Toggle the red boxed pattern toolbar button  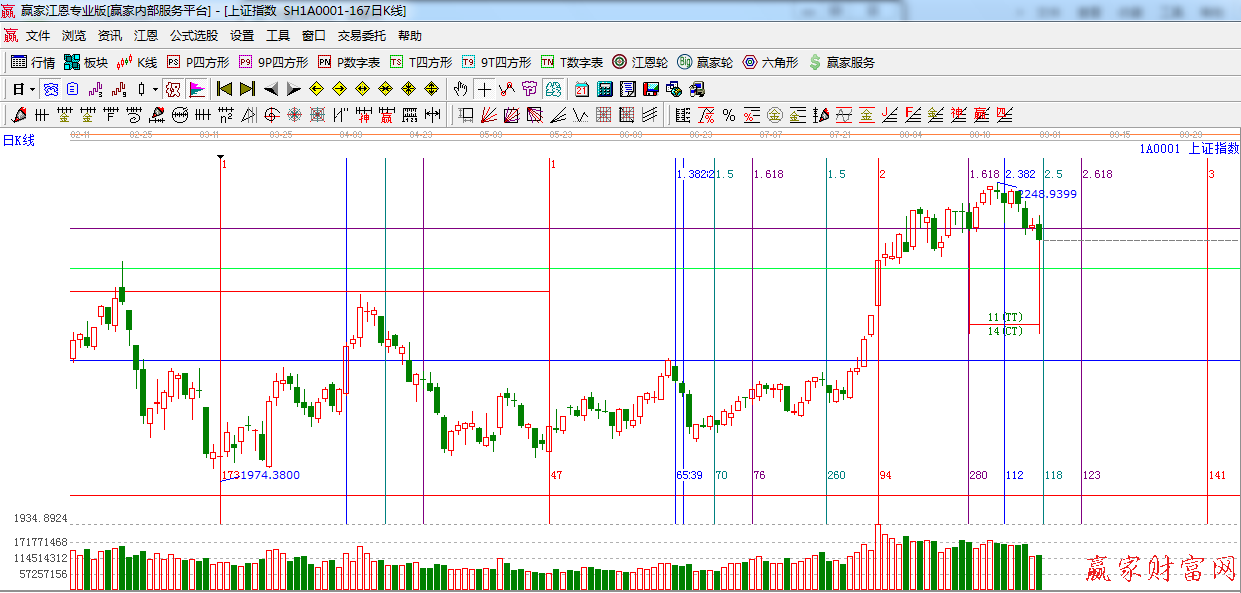(x=173, y=89)
